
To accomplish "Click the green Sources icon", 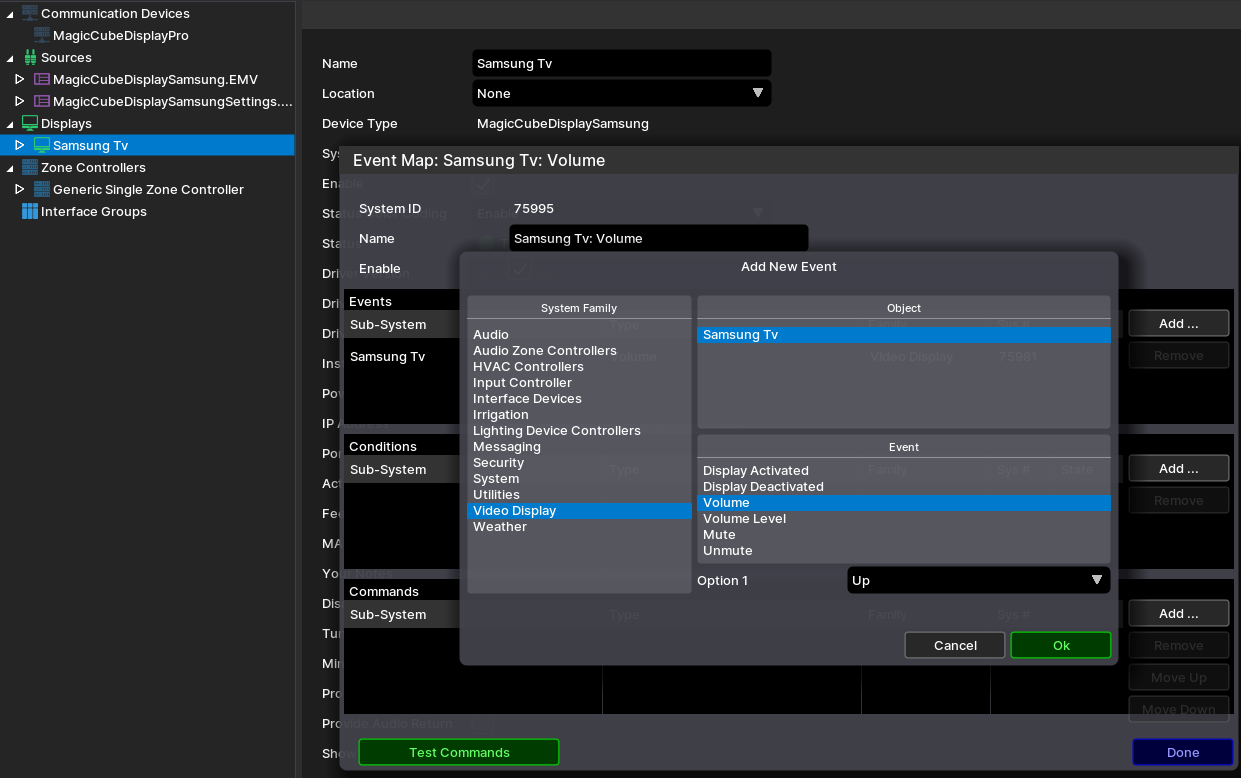I will pos(29,57).
